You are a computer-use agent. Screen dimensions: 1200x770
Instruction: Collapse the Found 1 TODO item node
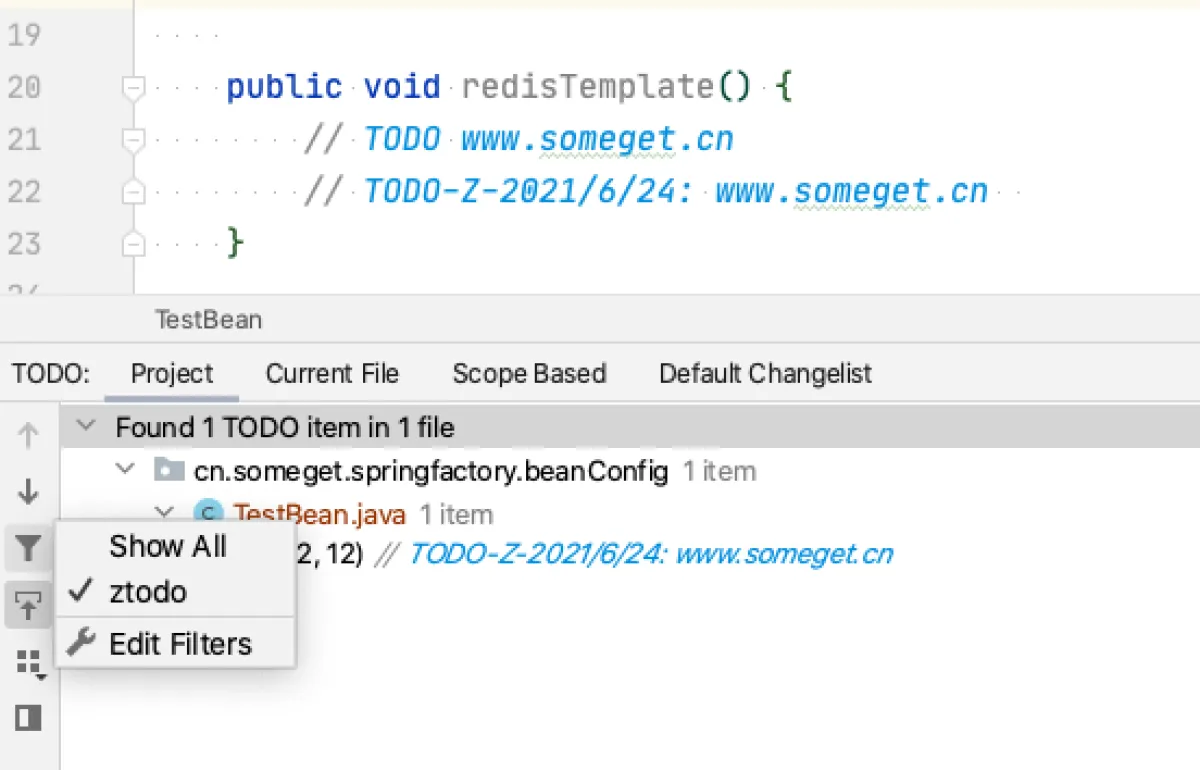pos(87,427)
